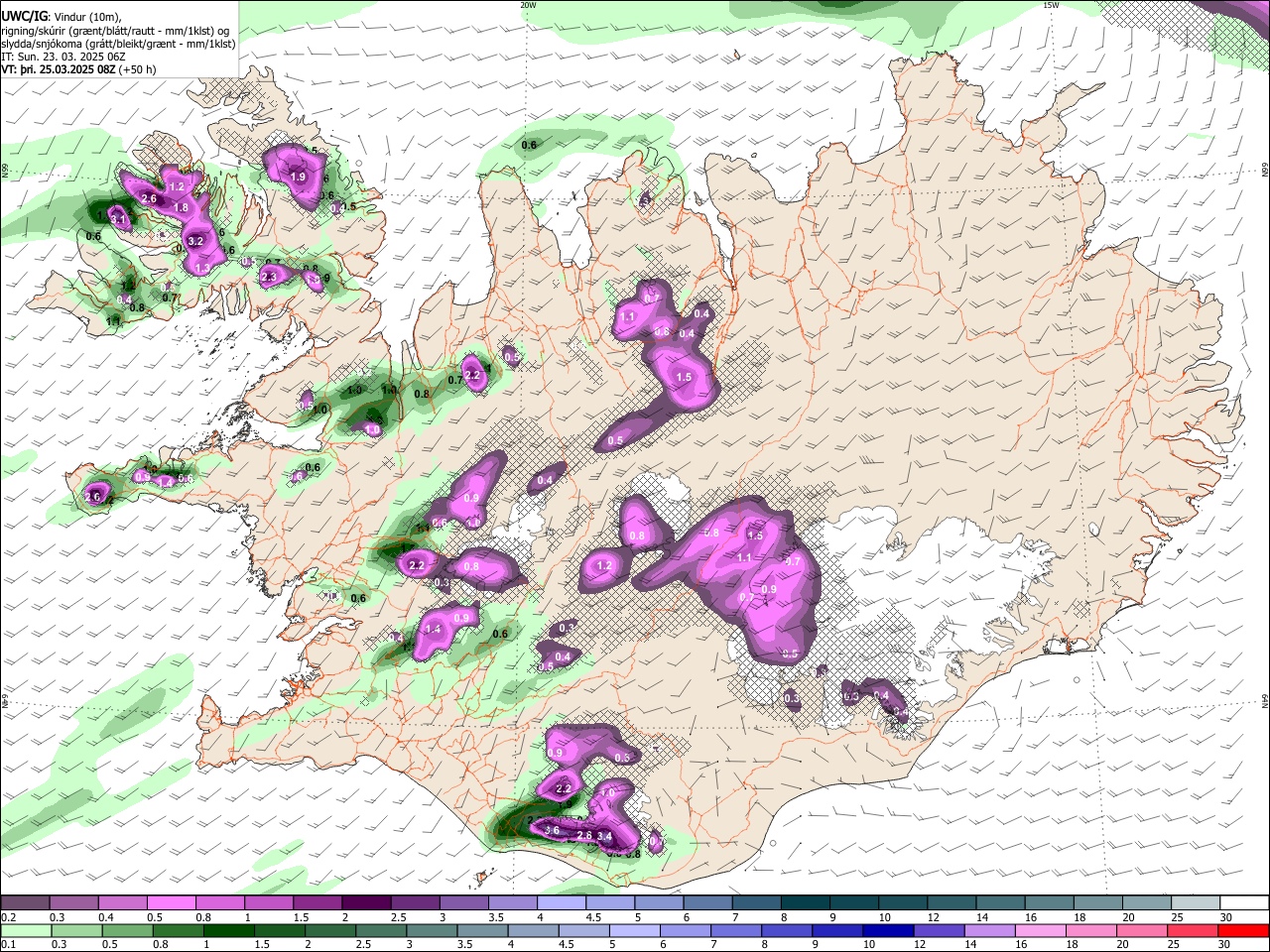Click the '3.6' precipitation value on the south coast
1270x952 pixels.
pos(553,830)
